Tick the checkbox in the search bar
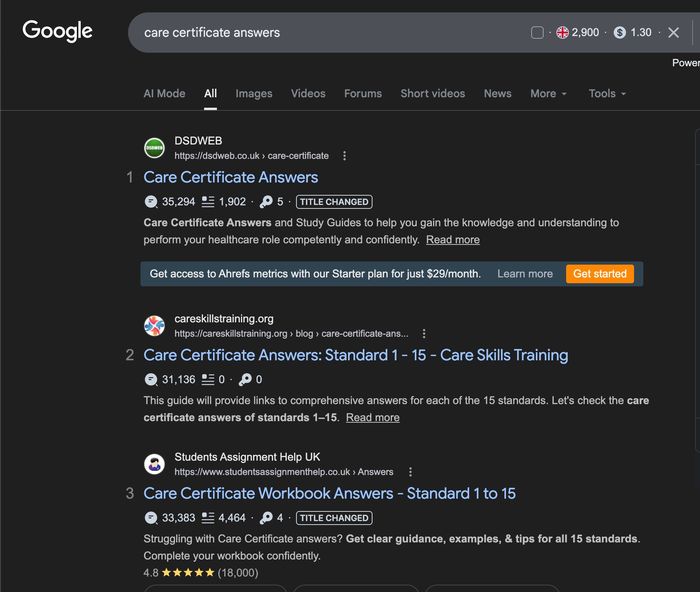This screenshot has height=592, width=700. pyautogui.click(x=537, y=33)
